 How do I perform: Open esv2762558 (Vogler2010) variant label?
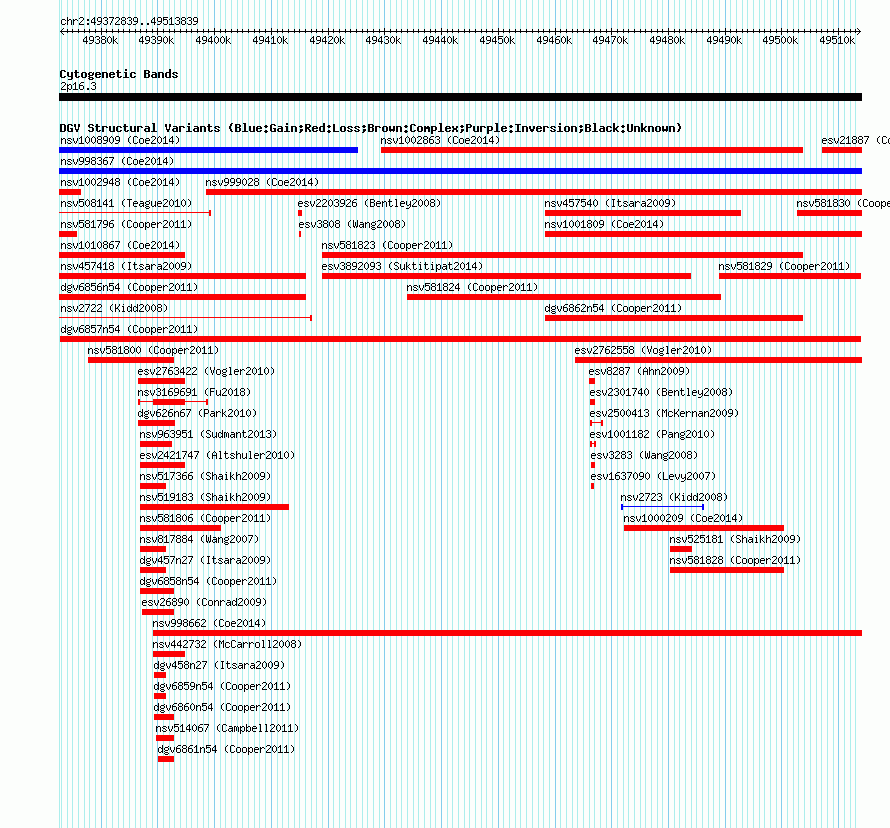point(643,350)
